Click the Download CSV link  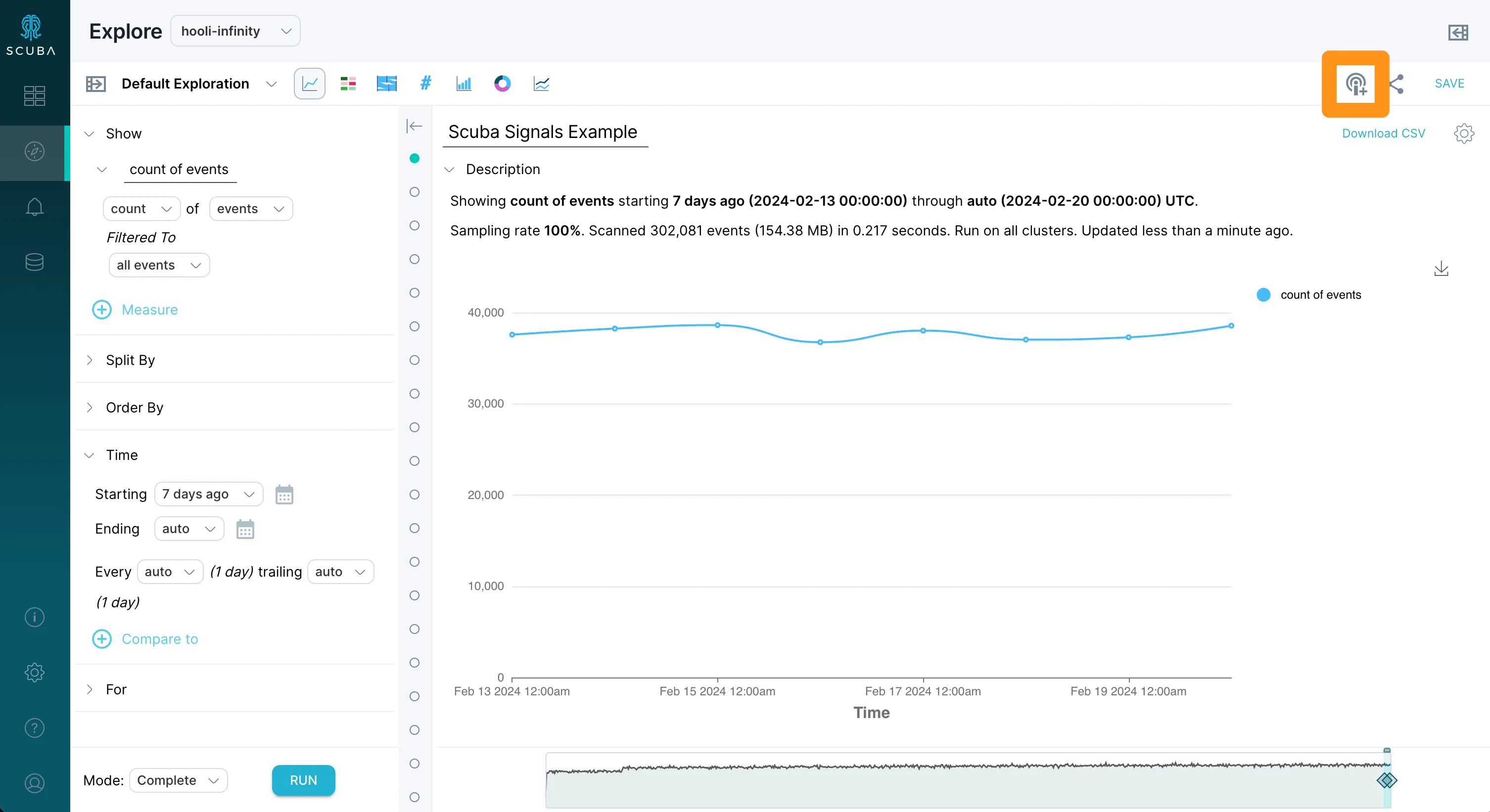click(1383, 134)
